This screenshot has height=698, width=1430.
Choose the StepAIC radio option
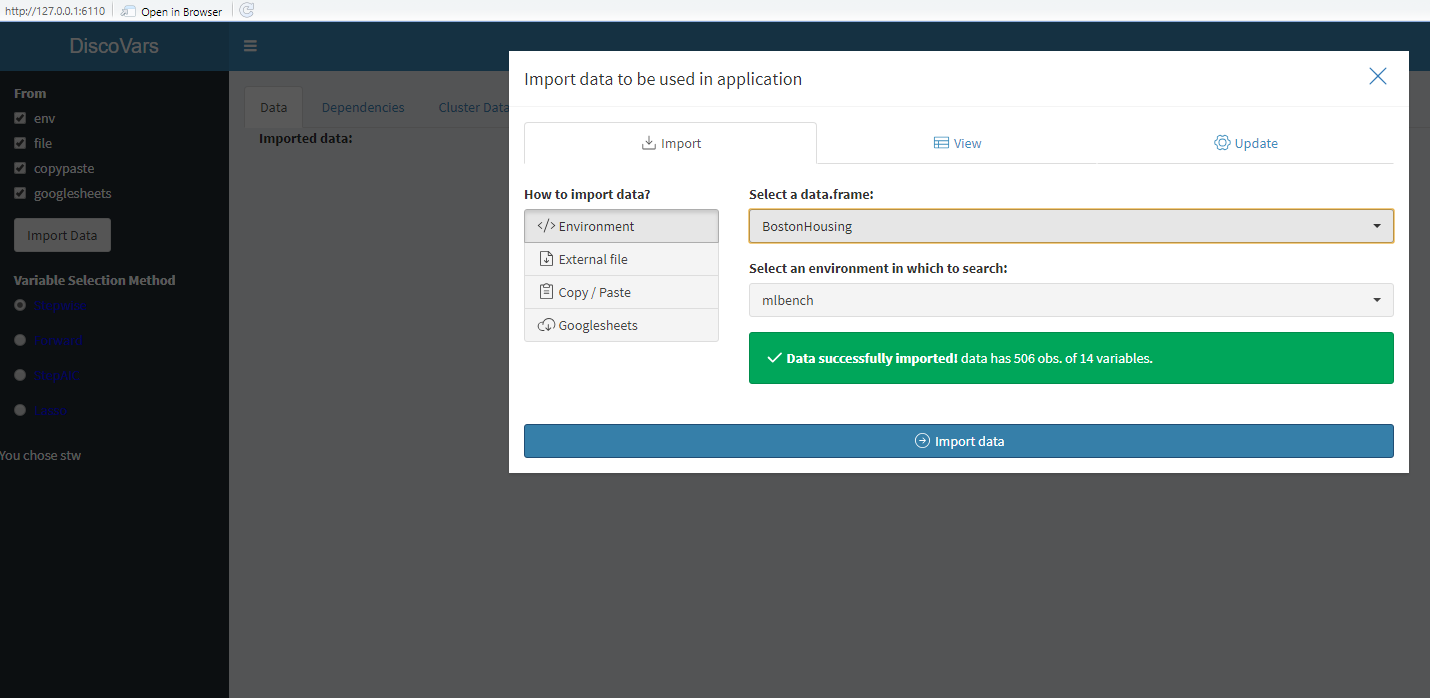click(20, 375)
